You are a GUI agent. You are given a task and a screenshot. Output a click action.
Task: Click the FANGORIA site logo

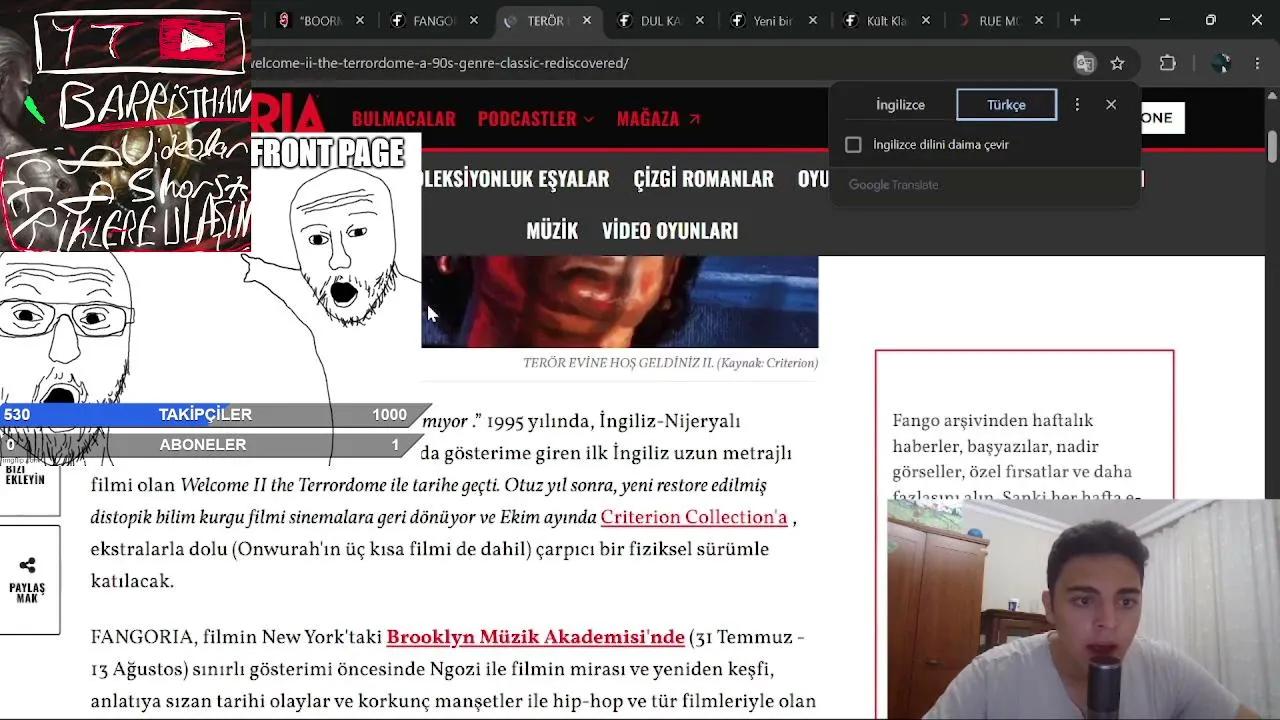pos(288,115)
